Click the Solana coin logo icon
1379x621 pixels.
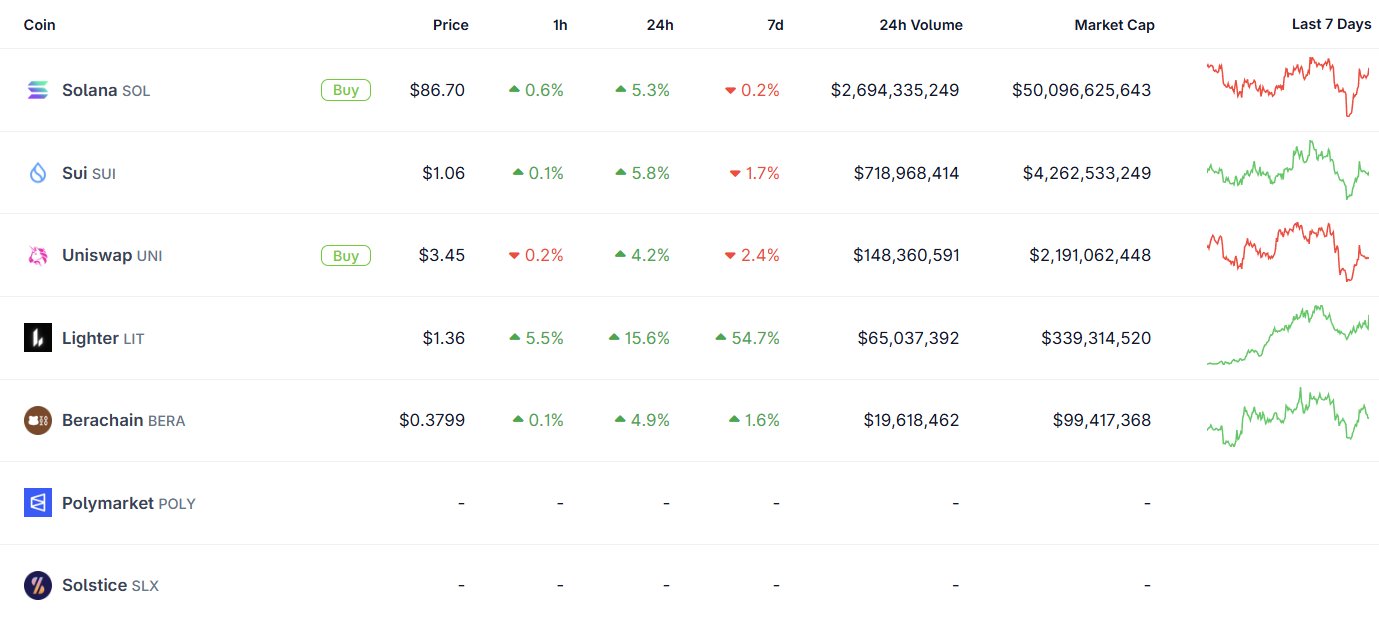click(x=37, y=90)
